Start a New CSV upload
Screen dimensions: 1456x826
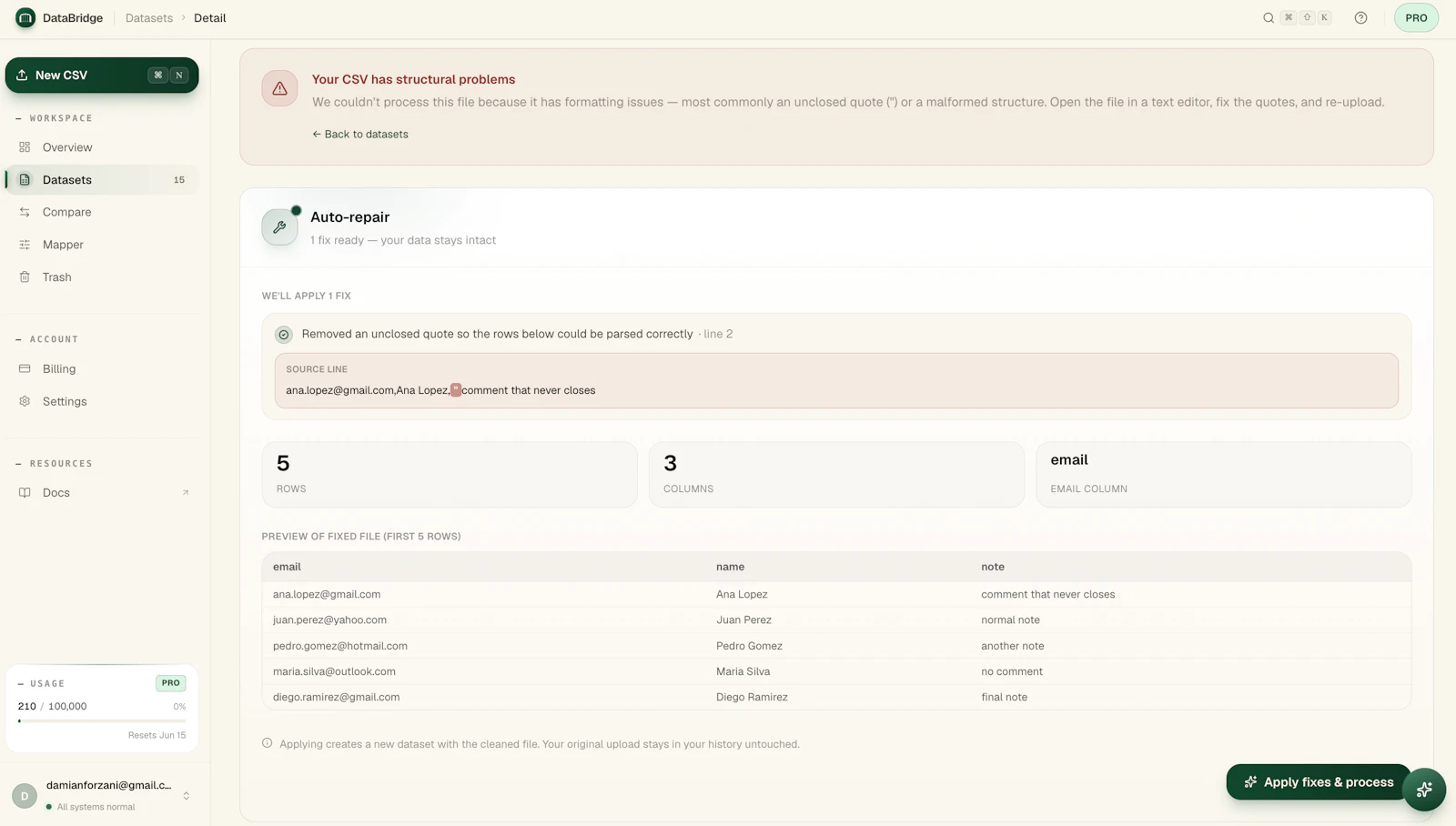pyautogui.click(x=102, y=76)
